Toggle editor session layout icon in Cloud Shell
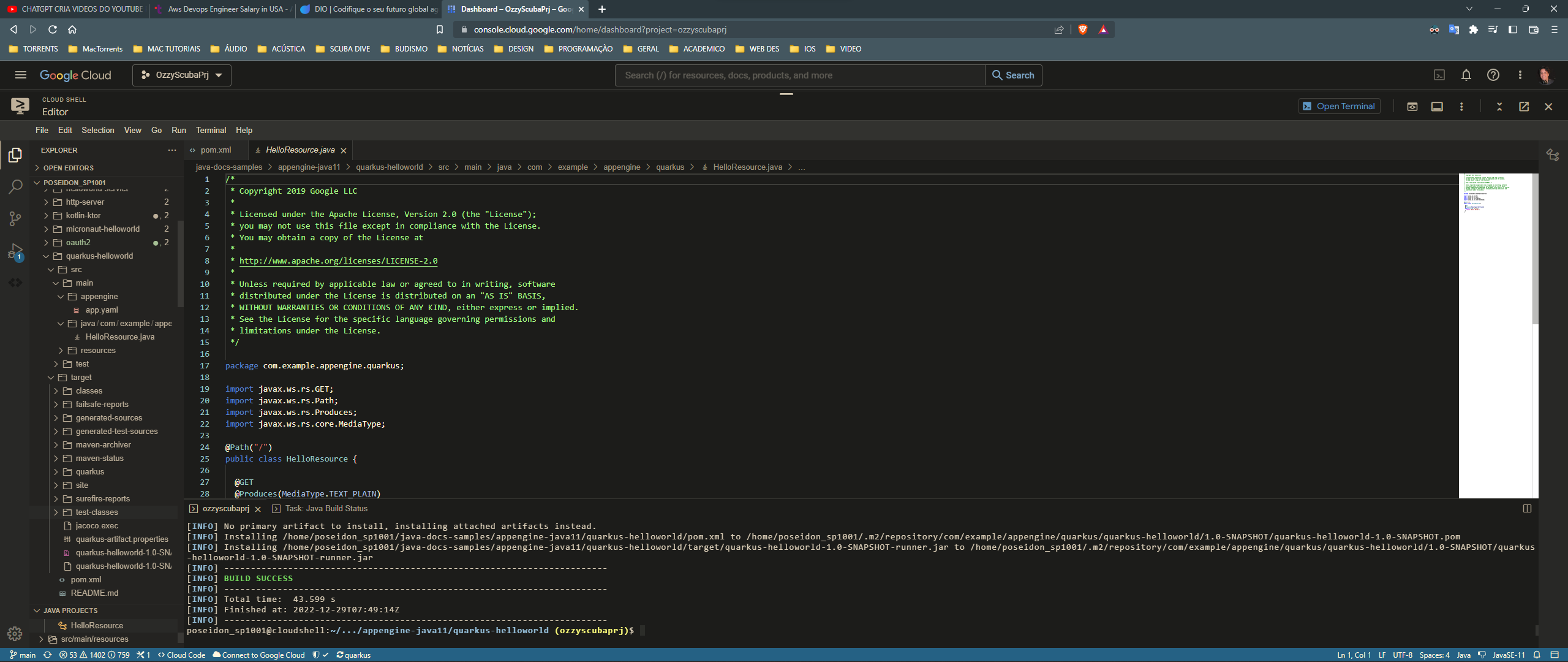This screenshot has width=1568, height=662. click(x=1437, y=107)
